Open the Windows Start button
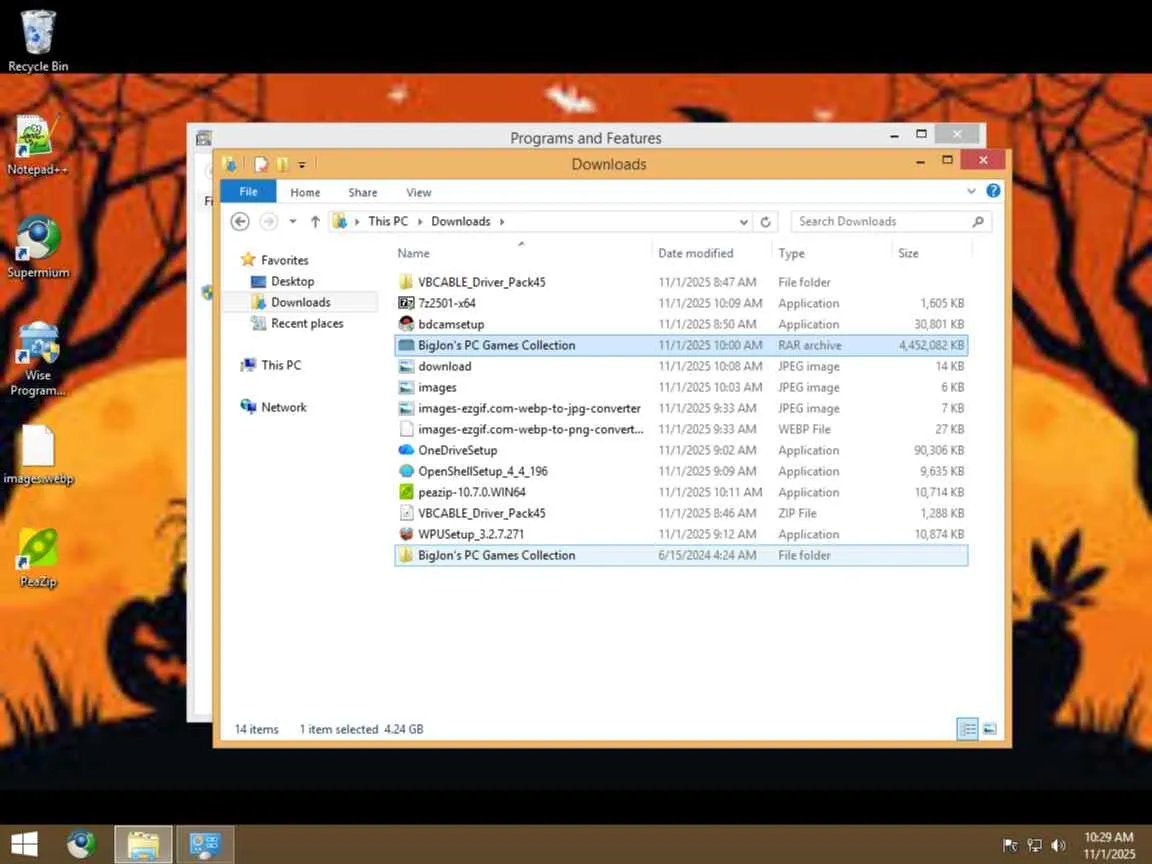This screenshot has height=864, width=1152. click(x=24, y=844)
